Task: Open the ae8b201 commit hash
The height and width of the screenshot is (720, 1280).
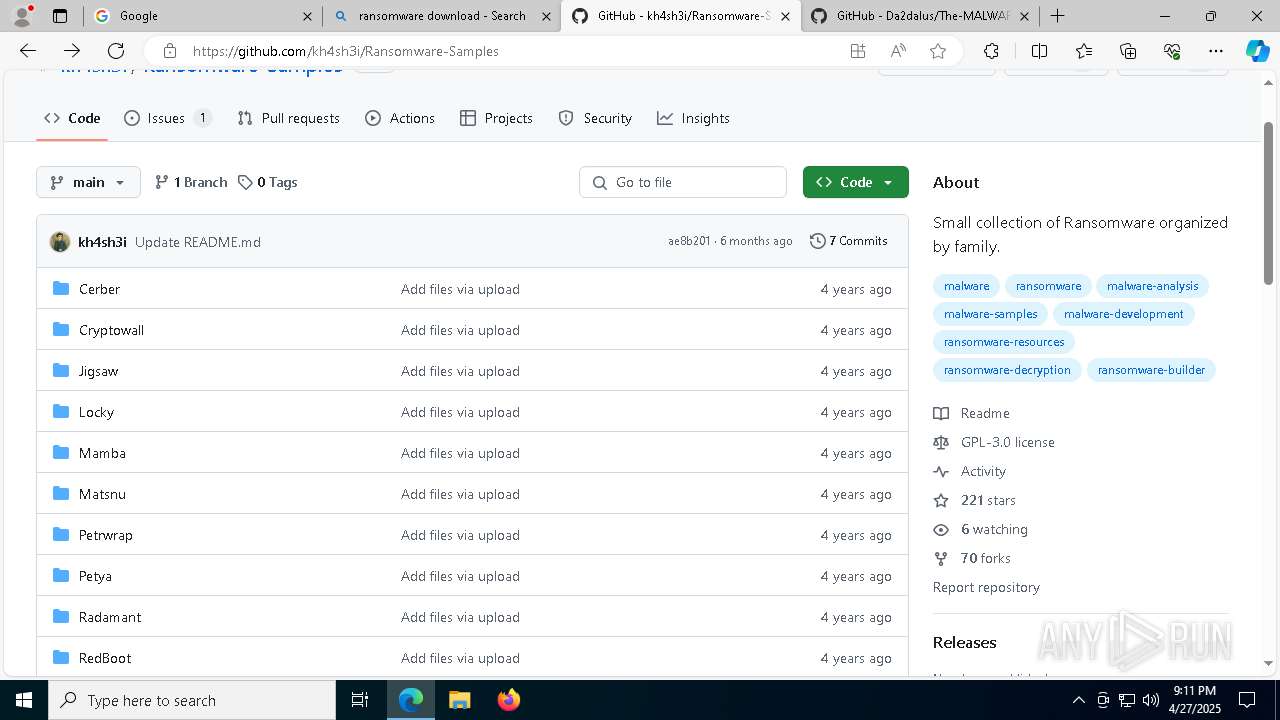Action: pyautogui.click(x=689, y=241)
